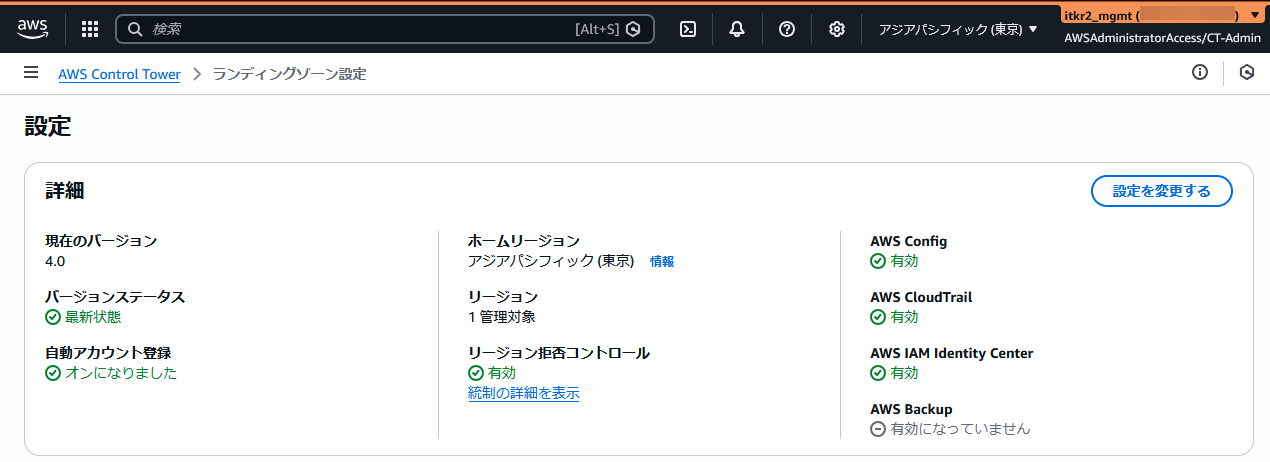
Task: Expand the アジアパシフィック (東京) region dropdown
Action: coord(958,29)
